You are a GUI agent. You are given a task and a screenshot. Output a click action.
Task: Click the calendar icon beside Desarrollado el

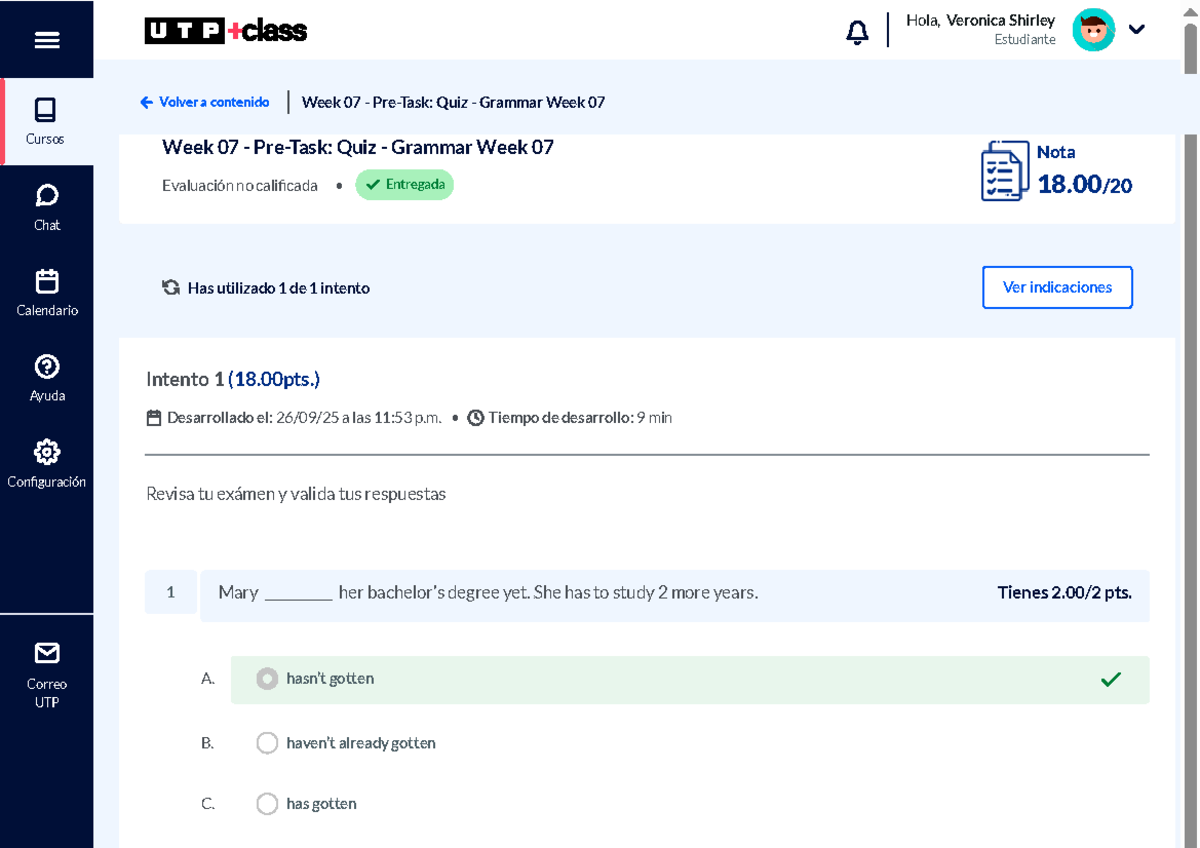(x=154, y=418)
